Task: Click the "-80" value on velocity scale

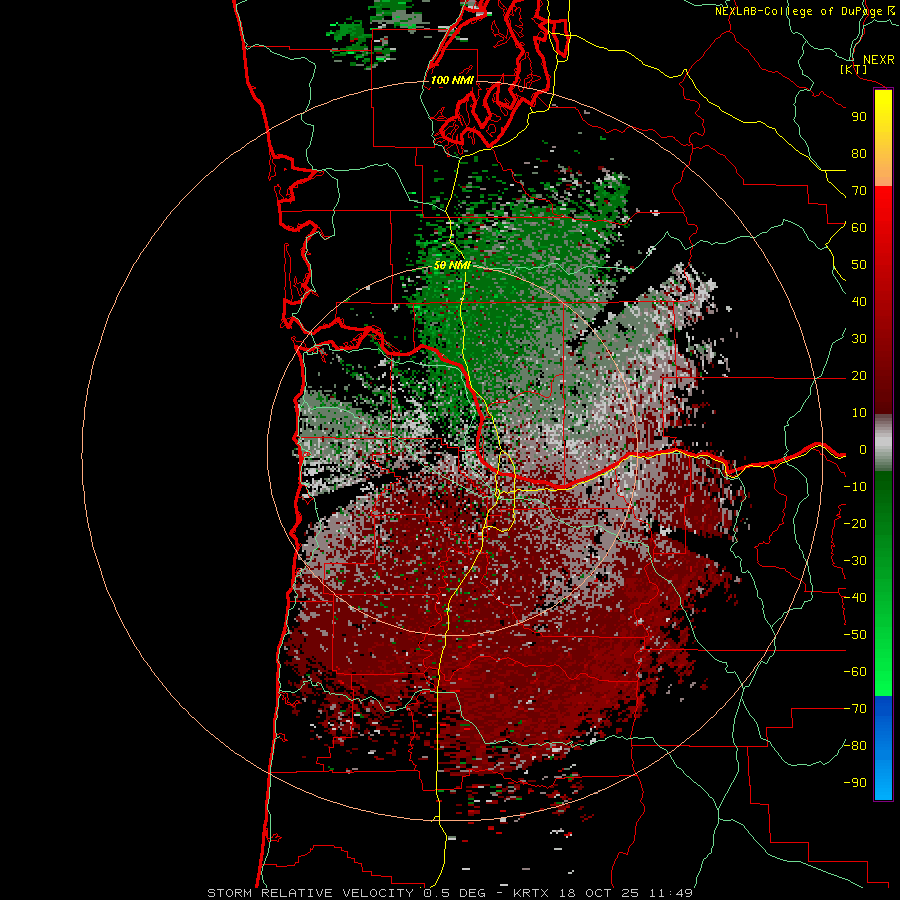Action: (855, 746)
